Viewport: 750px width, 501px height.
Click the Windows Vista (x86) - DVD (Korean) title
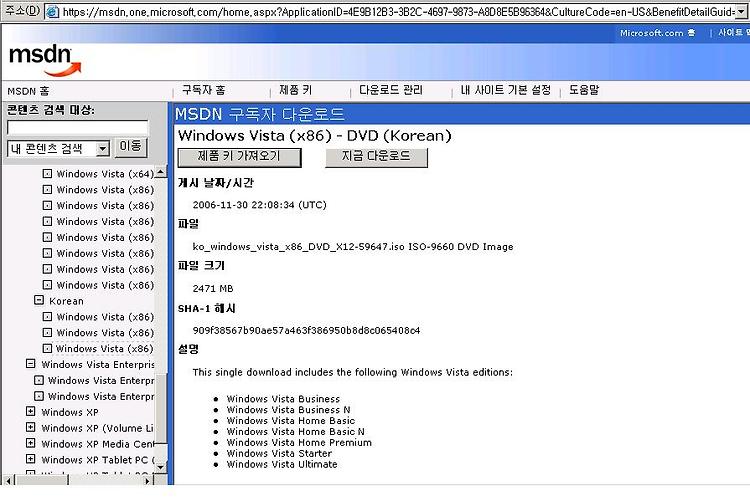[x=314, y=136]
